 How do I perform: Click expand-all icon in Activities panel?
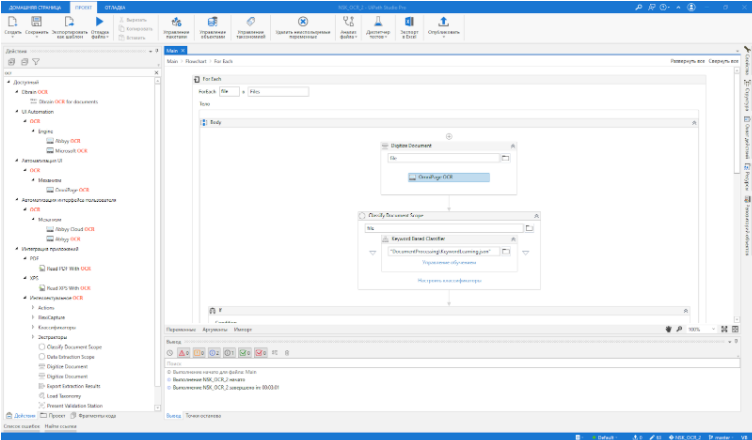pos(12,62)
